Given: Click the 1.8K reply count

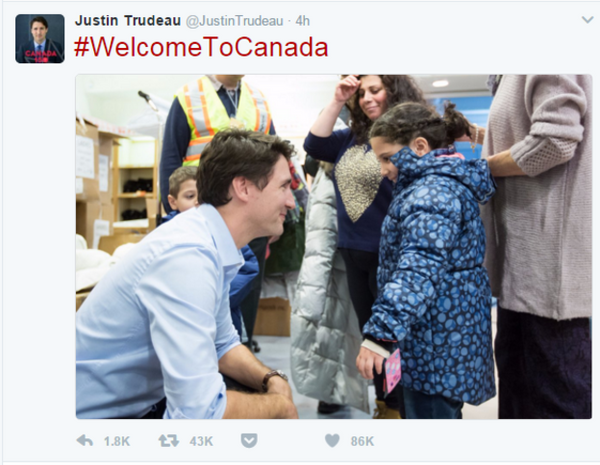Looking at the screenshot, I should [x=116, y=440].
